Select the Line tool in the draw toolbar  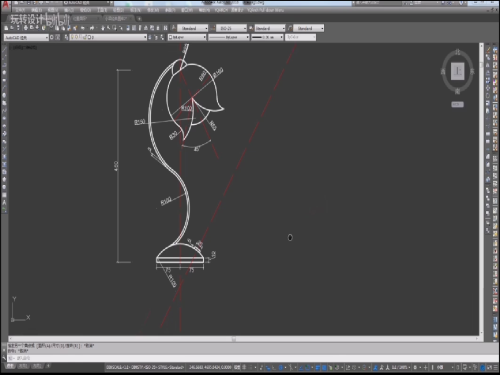(4, 50)
